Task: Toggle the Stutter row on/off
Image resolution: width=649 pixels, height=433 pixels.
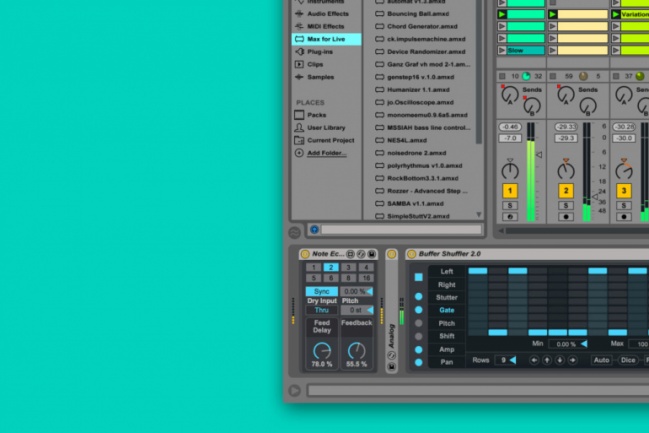Action: coord(418,296)
